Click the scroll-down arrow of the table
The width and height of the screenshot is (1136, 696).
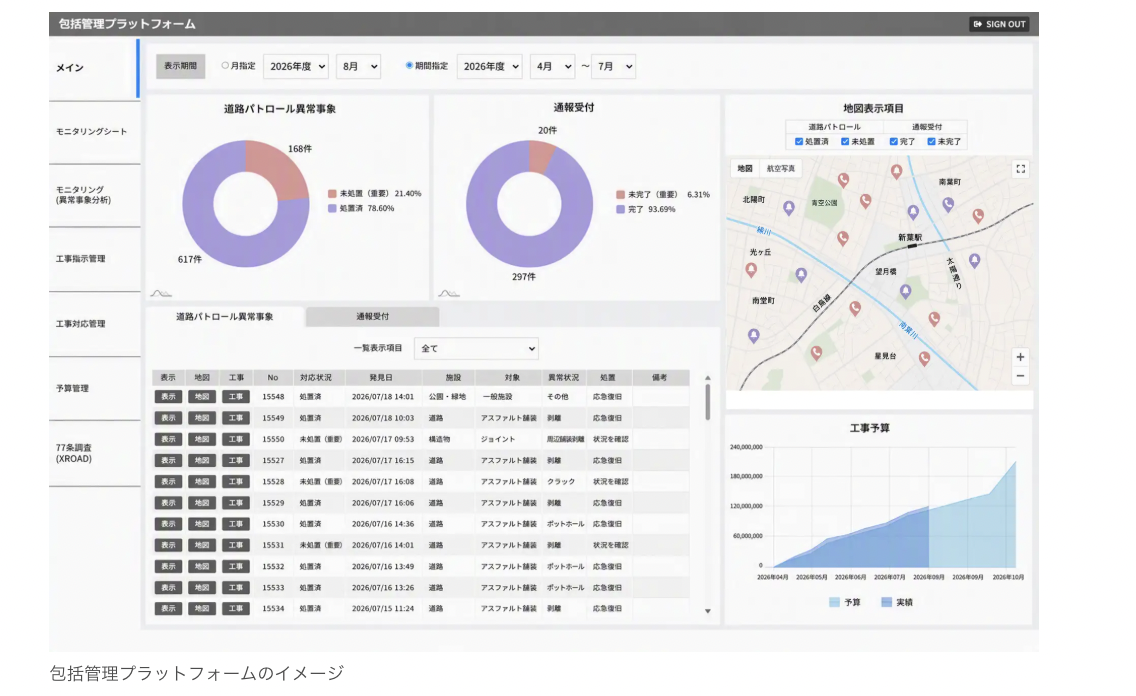(x=708, y=611)
